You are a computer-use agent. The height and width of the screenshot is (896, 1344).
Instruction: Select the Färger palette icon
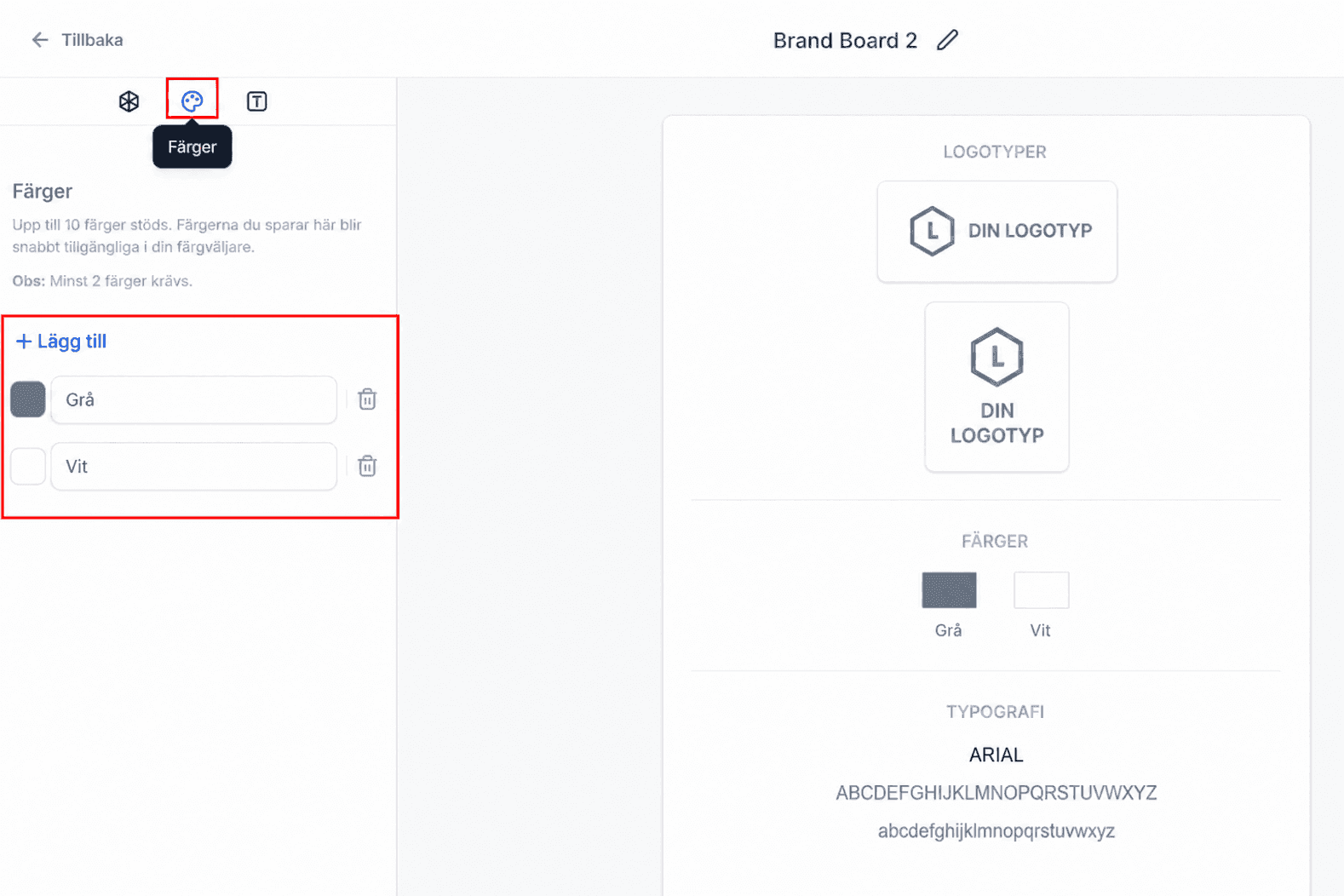coord(192,101)
